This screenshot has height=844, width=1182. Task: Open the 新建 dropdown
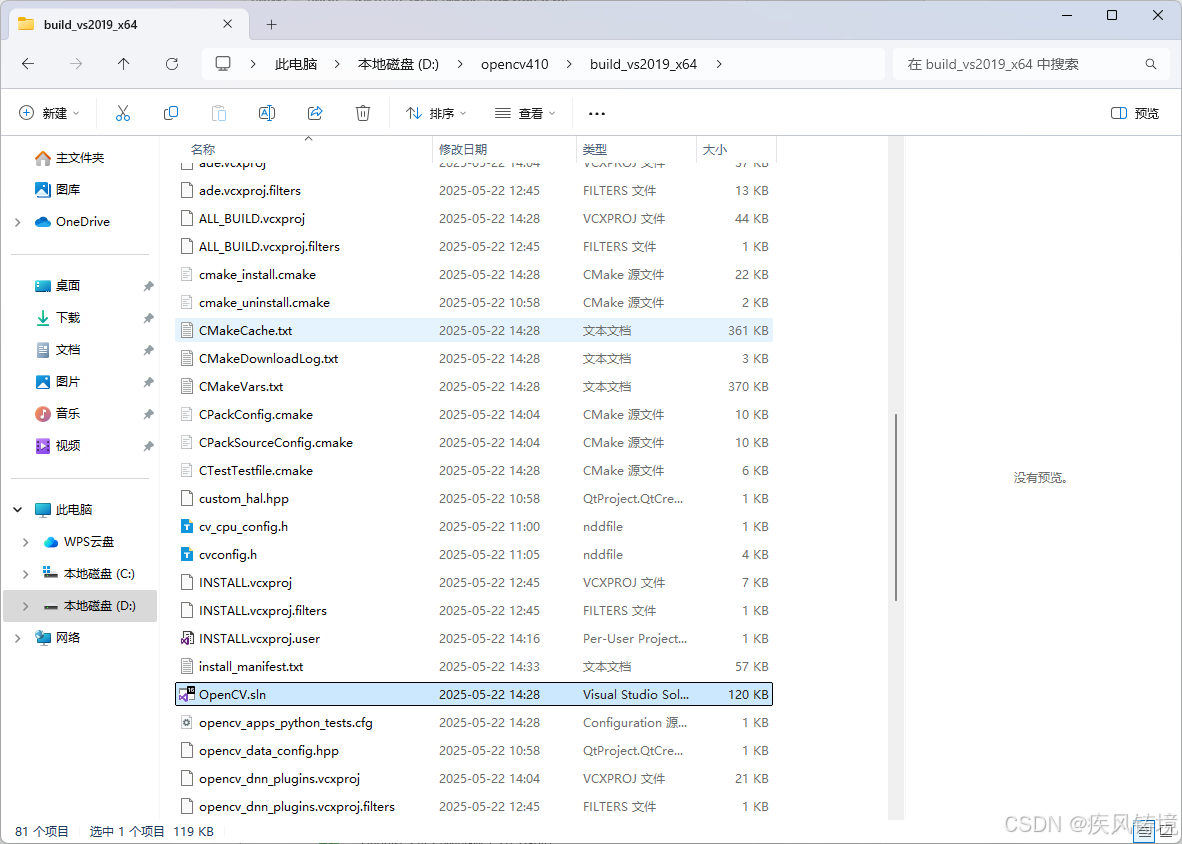click(49, 113)
